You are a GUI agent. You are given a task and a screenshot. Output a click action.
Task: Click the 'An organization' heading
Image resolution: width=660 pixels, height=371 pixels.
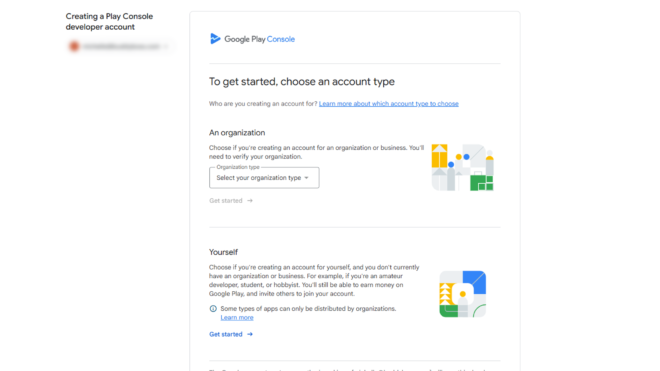click(x=237, y=133)
